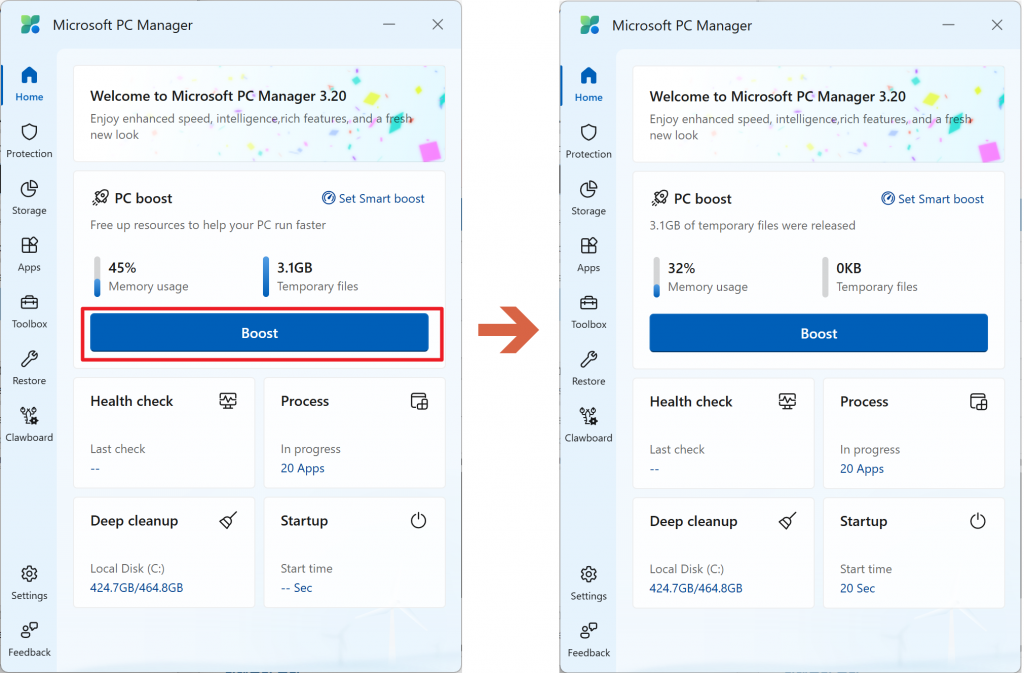Click Set Smart boost link in left window
Image resolution: width=1024 pixels, height=673 pixels.
point(373,198)
